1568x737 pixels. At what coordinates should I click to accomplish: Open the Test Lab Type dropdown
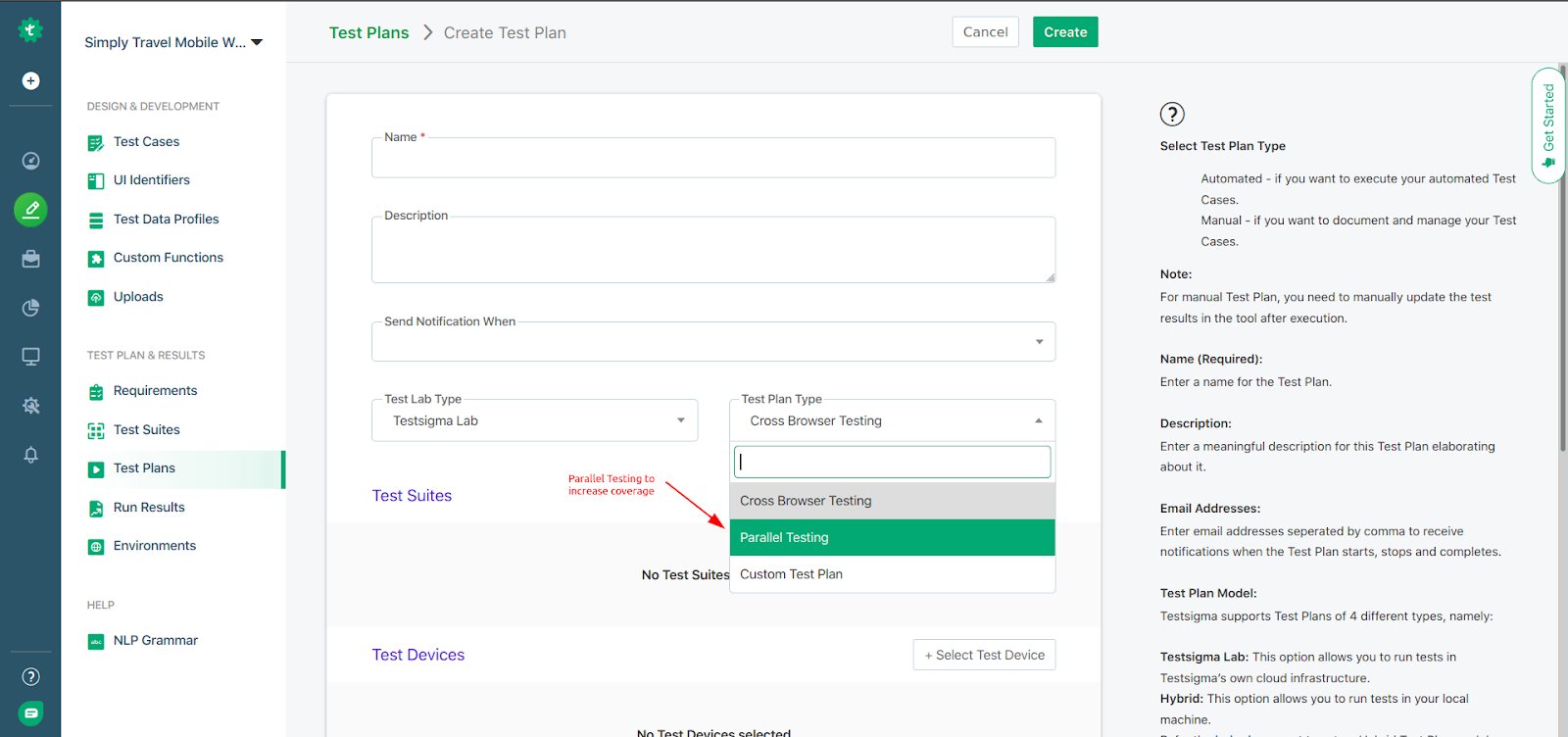[x=534, y=420]
